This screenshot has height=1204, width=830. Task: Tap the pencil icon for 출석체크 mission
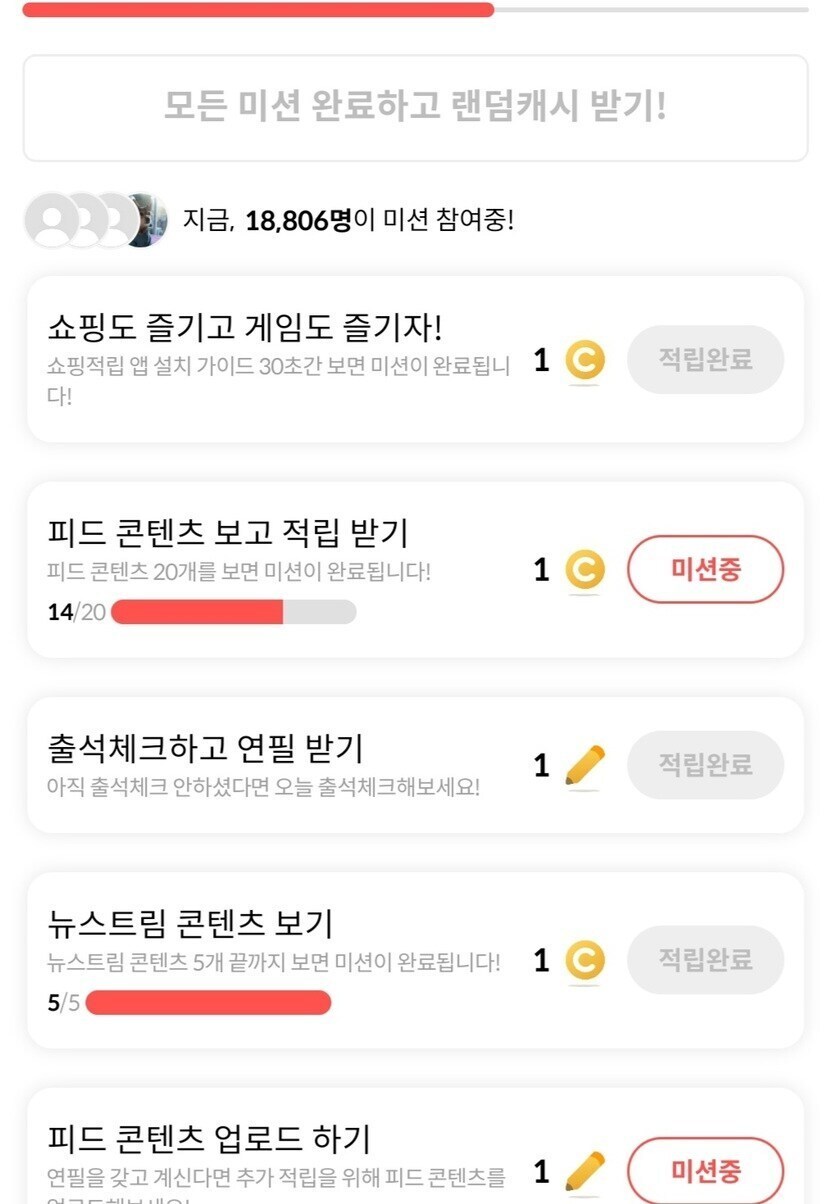(585, 765)
